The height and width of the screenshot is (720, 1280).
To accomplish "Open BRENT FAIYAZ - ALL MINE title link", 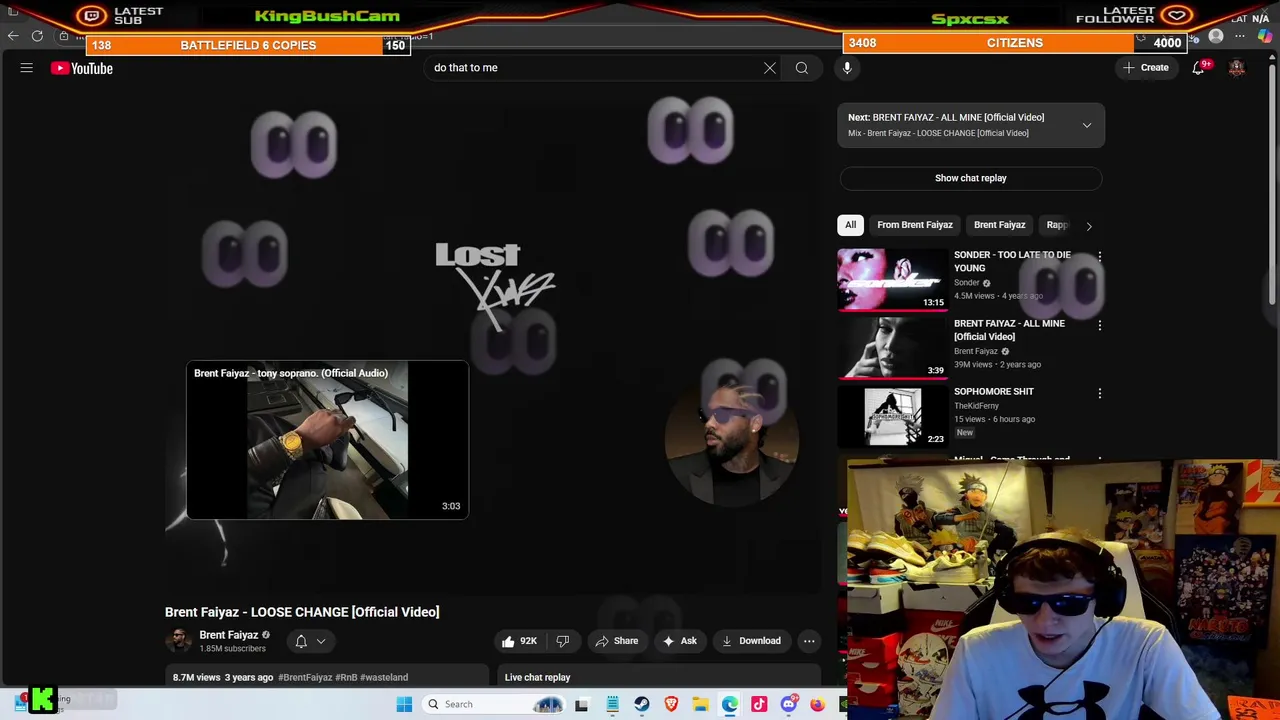I will coord(1009,330).
